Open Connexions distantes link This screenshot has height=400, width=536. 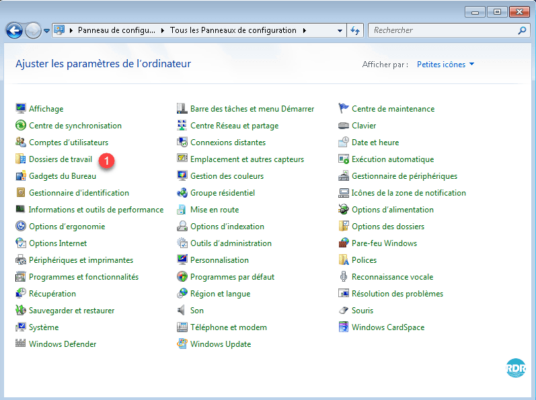[228, 142]
